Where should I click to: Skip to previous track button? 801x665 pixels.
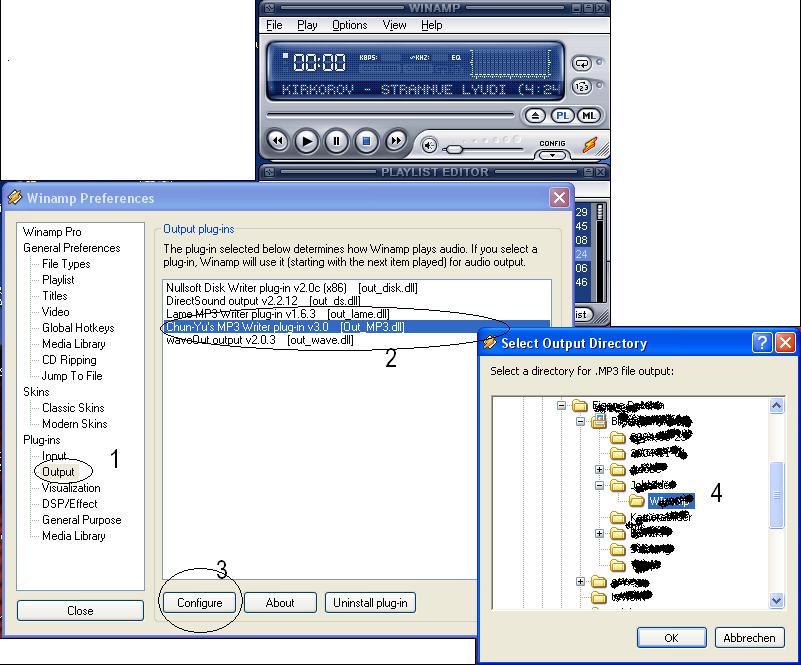point(278,142)
